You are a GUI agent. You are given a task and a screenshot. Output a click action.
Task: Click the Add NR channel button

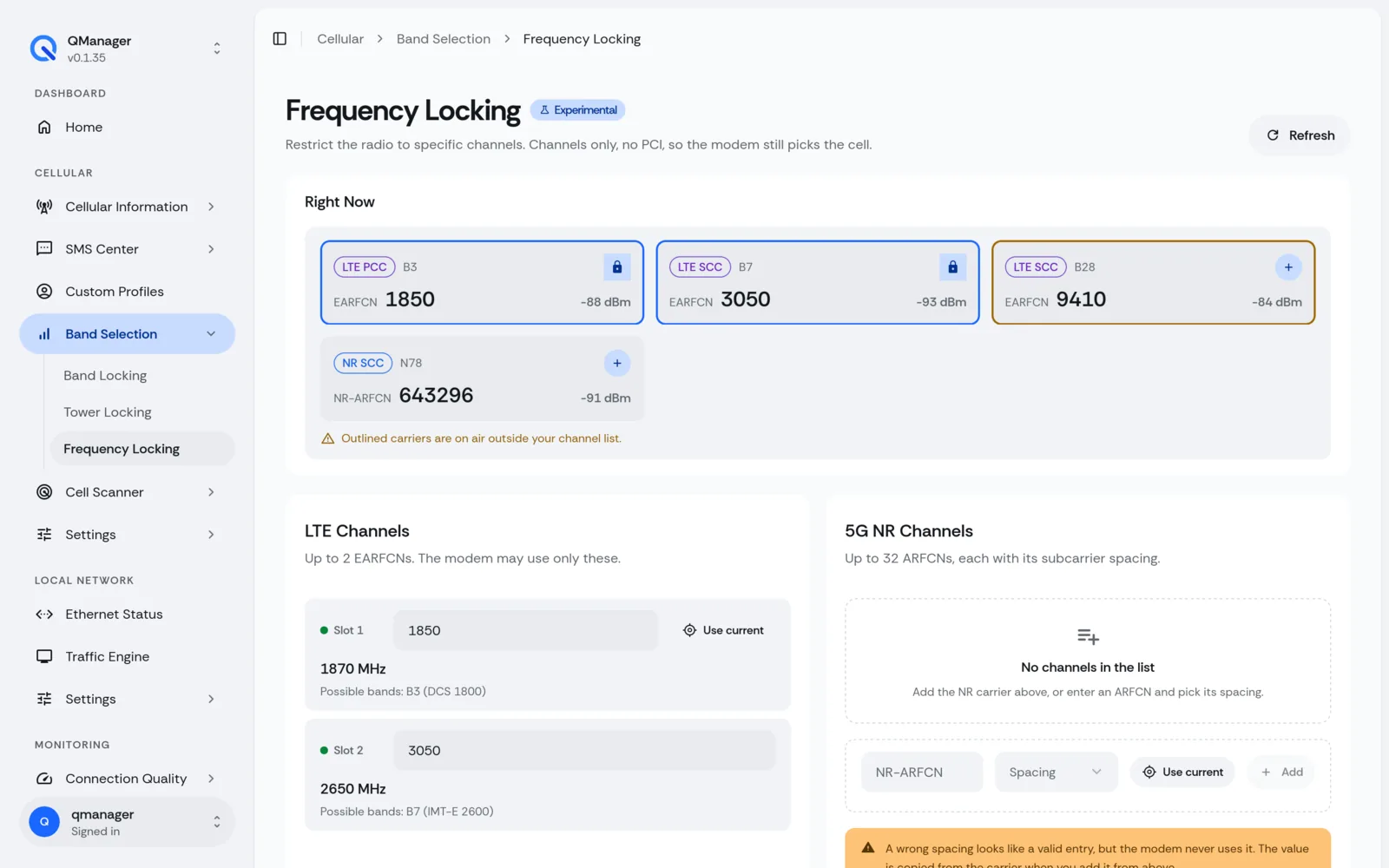coord(1281,772)
